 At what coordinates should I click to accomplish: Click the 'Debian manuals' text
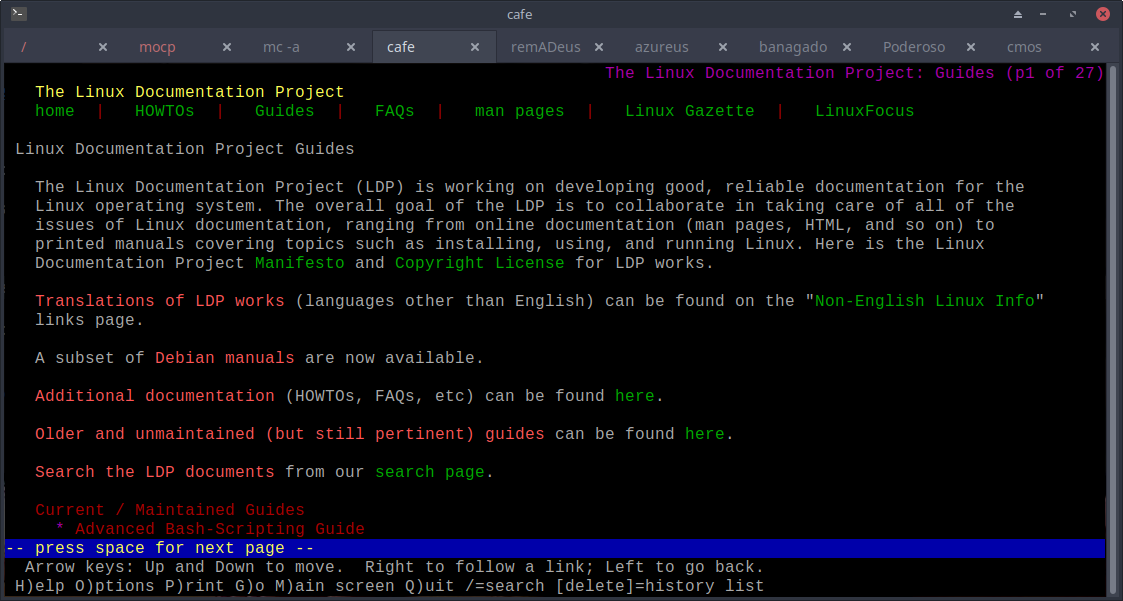click(x=225, y=358)
